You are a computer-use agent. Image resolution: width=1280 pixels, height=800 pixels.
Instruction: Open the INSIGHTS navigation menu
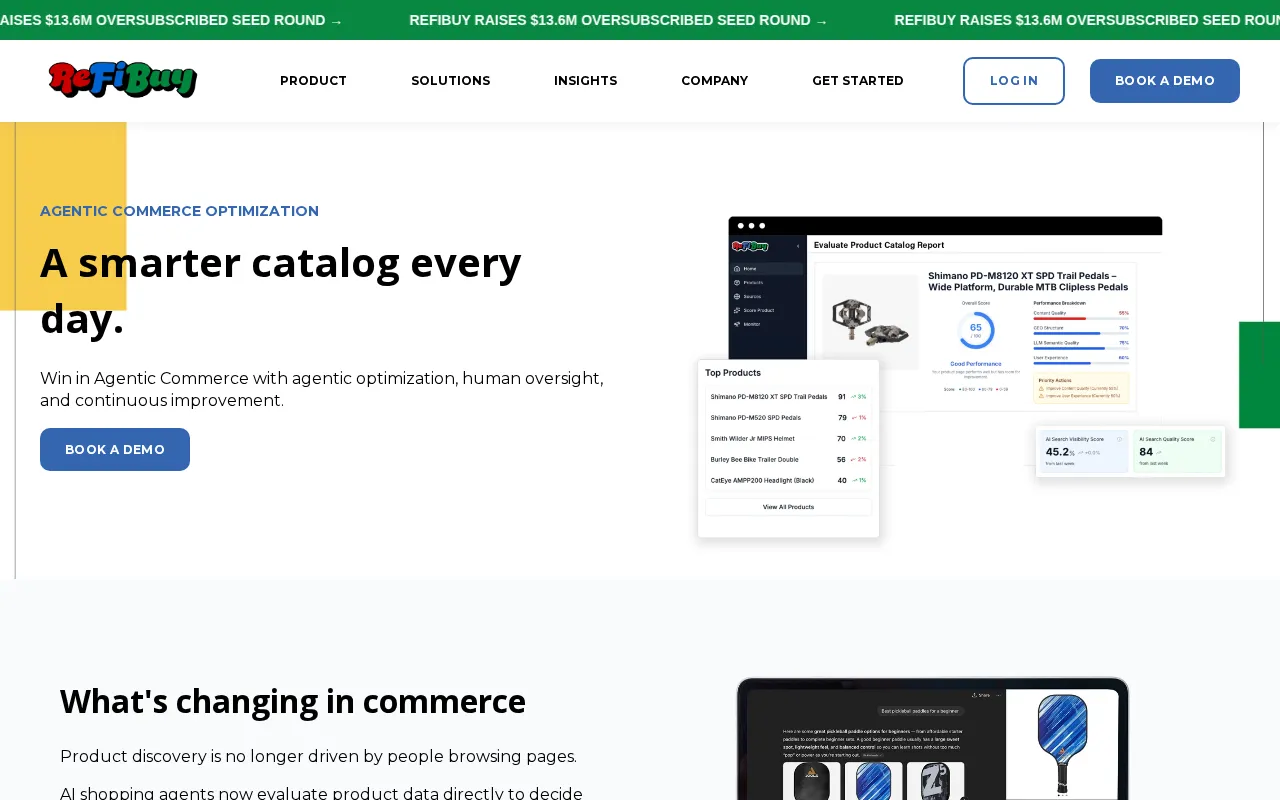[586, 81]
